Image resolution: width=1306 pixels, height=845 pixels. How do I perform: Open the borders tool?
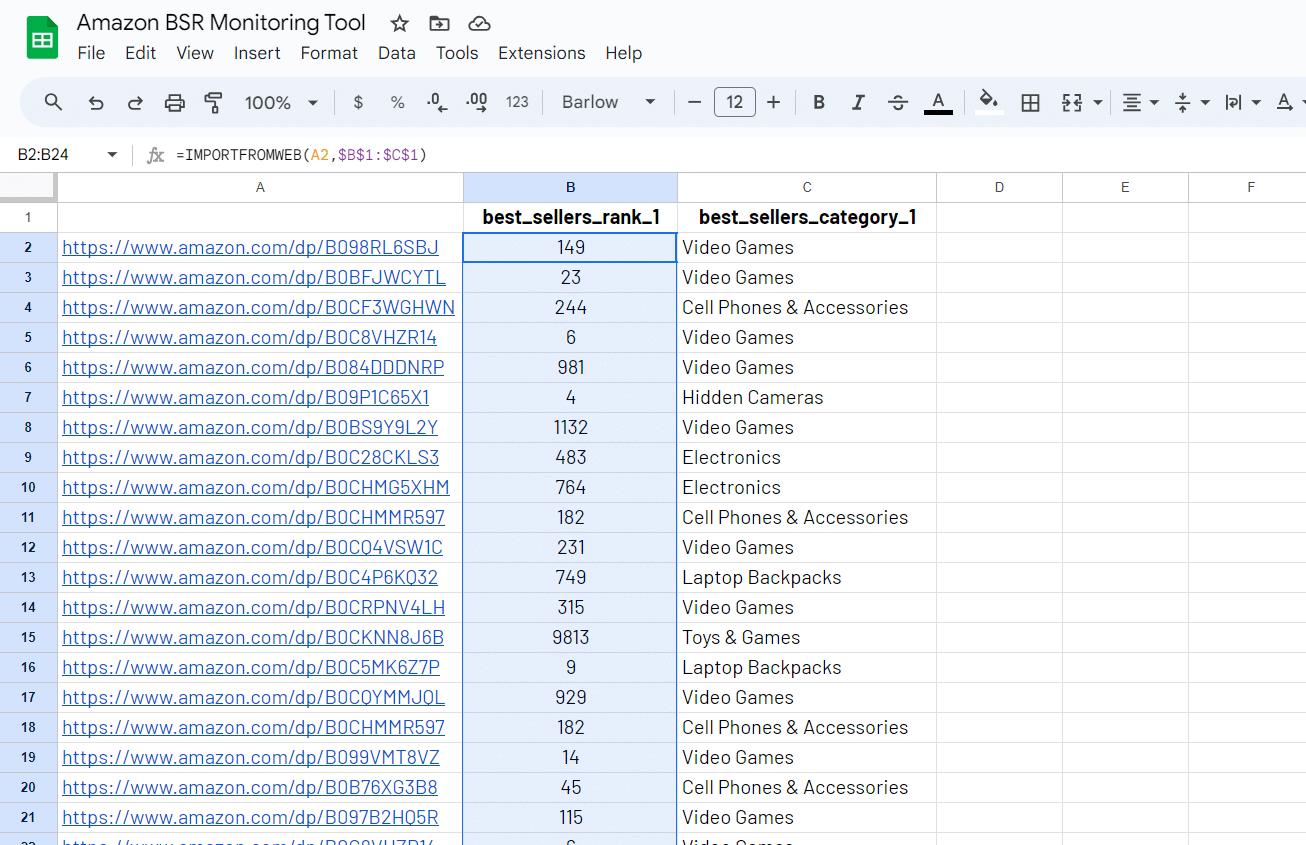(1030, 102)
